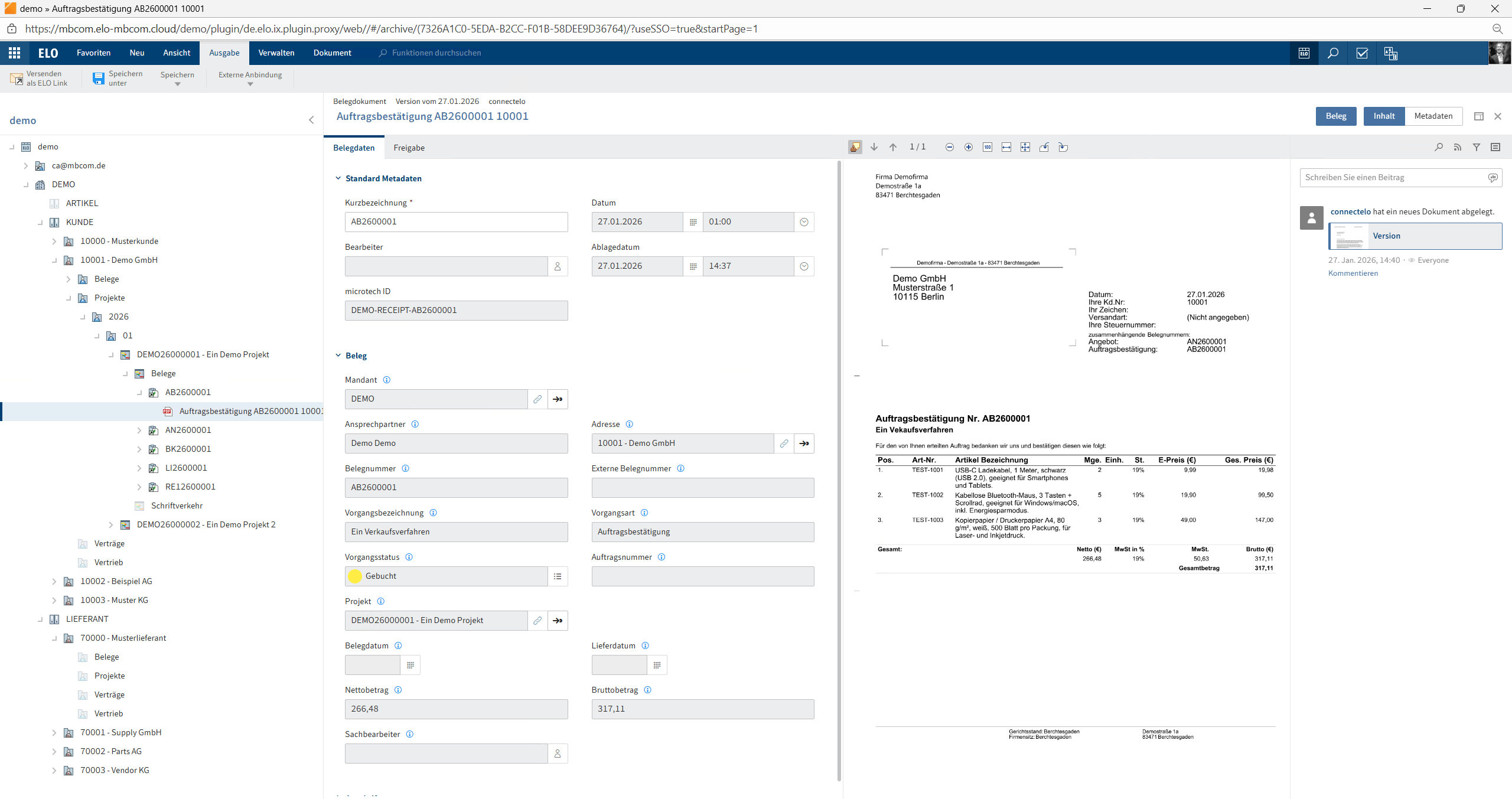Open the ELO repository work area

click(x=1304, y=53)
